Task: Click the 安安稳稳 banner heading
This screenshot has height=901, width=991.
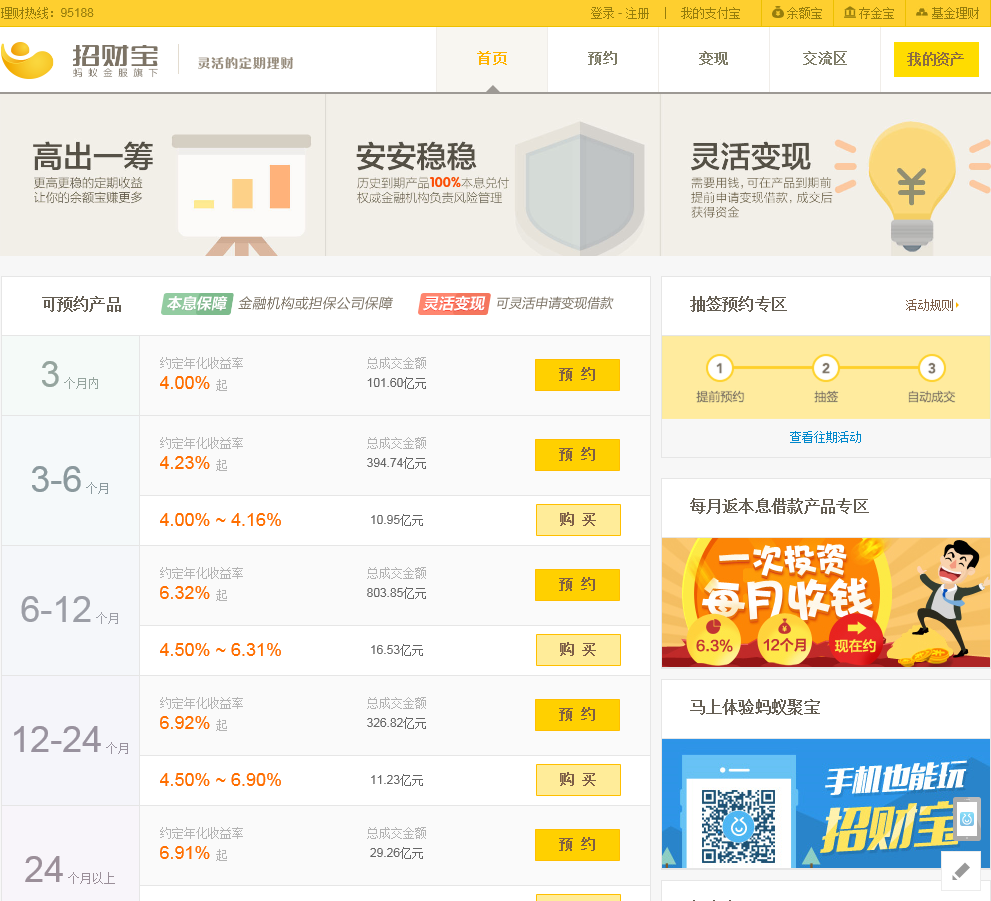Action: (416, 156)
